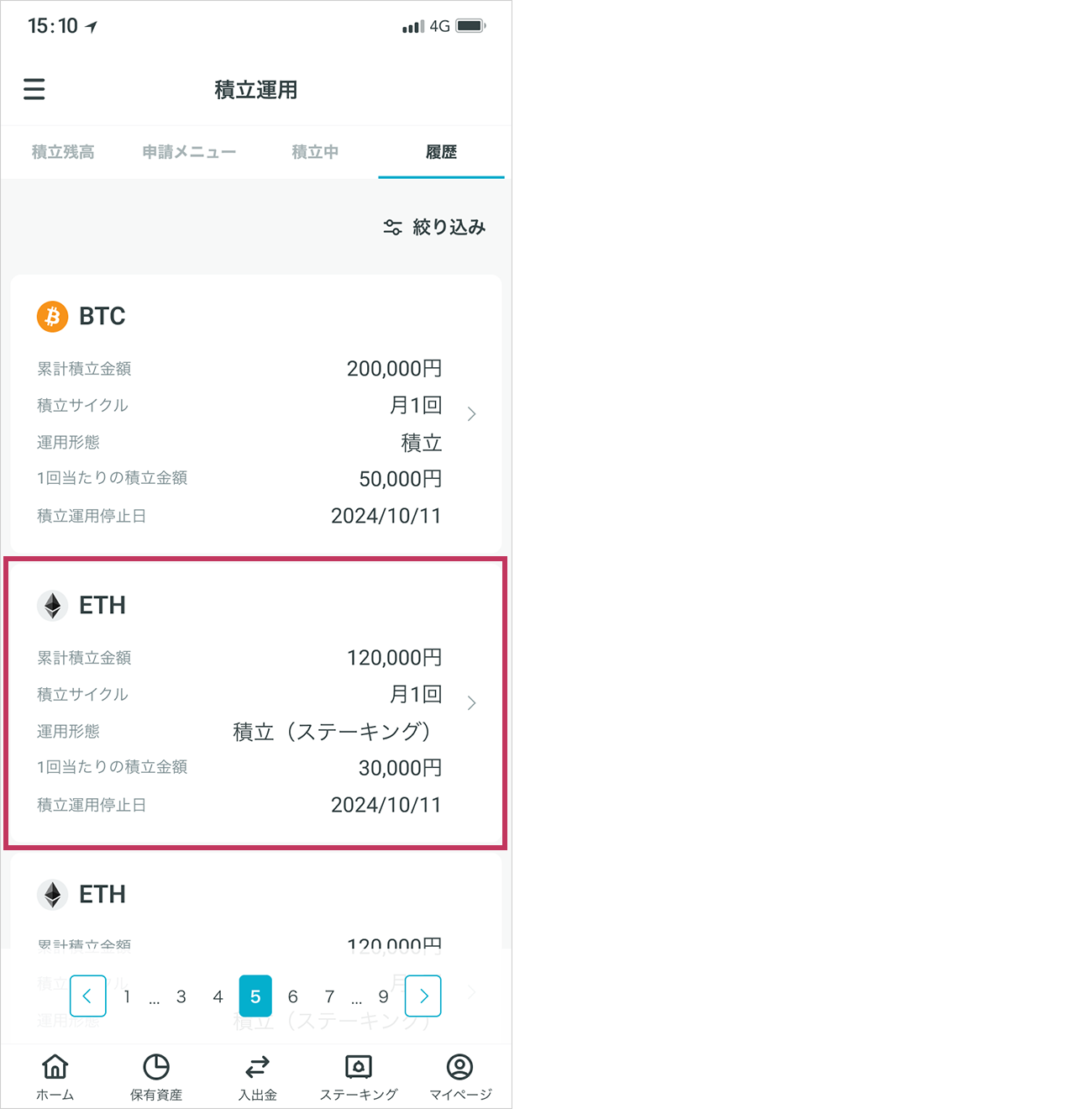Open the hamburger menu
The width and height of the screenshot is (1092, 1109).
tap(34, 89)
